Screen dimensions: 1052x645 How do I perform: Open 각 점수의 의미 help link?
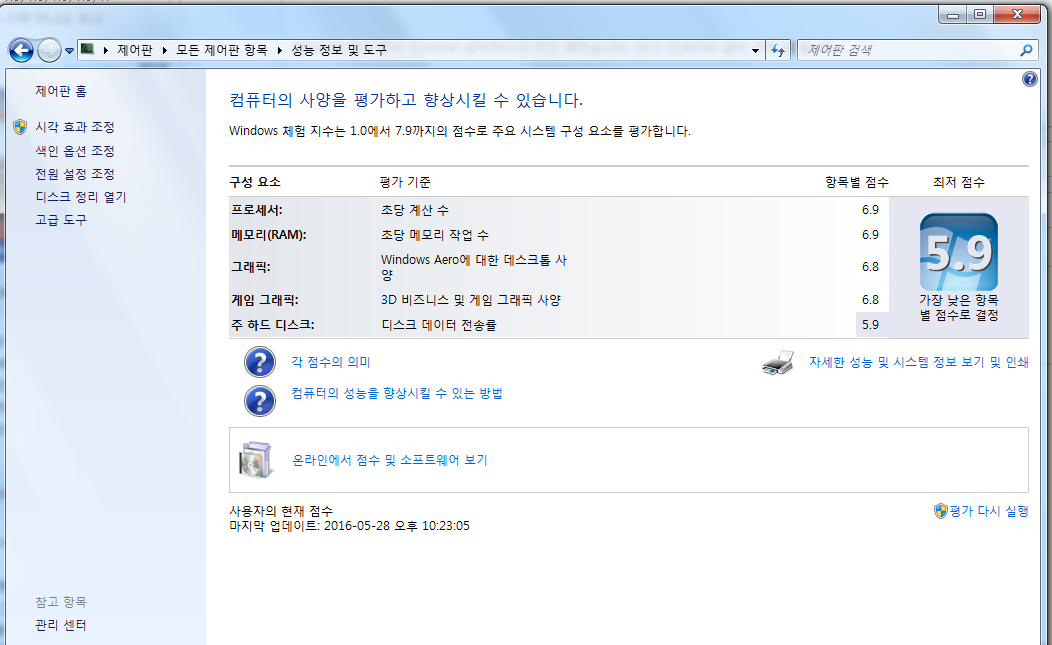point(331,362)
